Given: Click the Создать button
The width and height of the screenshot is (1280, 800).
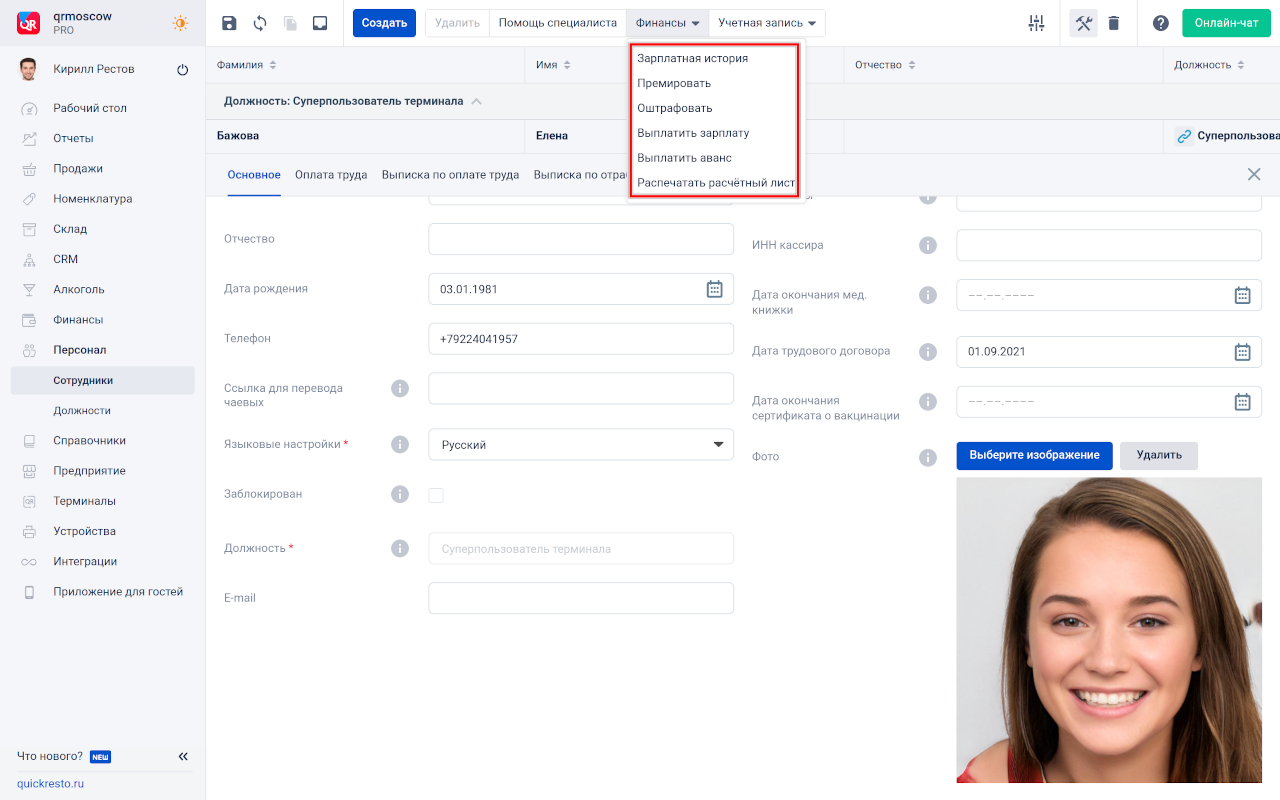Looking at the screenshot, I should [384, 23].
